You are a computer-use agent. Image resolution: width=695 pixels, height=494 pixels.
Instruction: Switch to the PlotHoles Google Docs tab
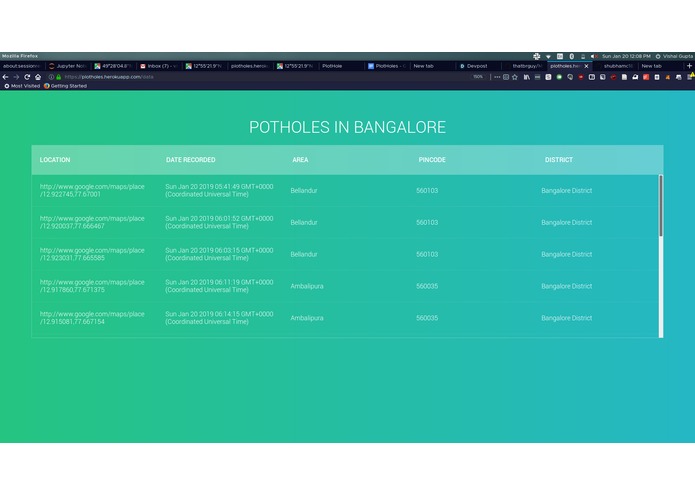[387, 66]
